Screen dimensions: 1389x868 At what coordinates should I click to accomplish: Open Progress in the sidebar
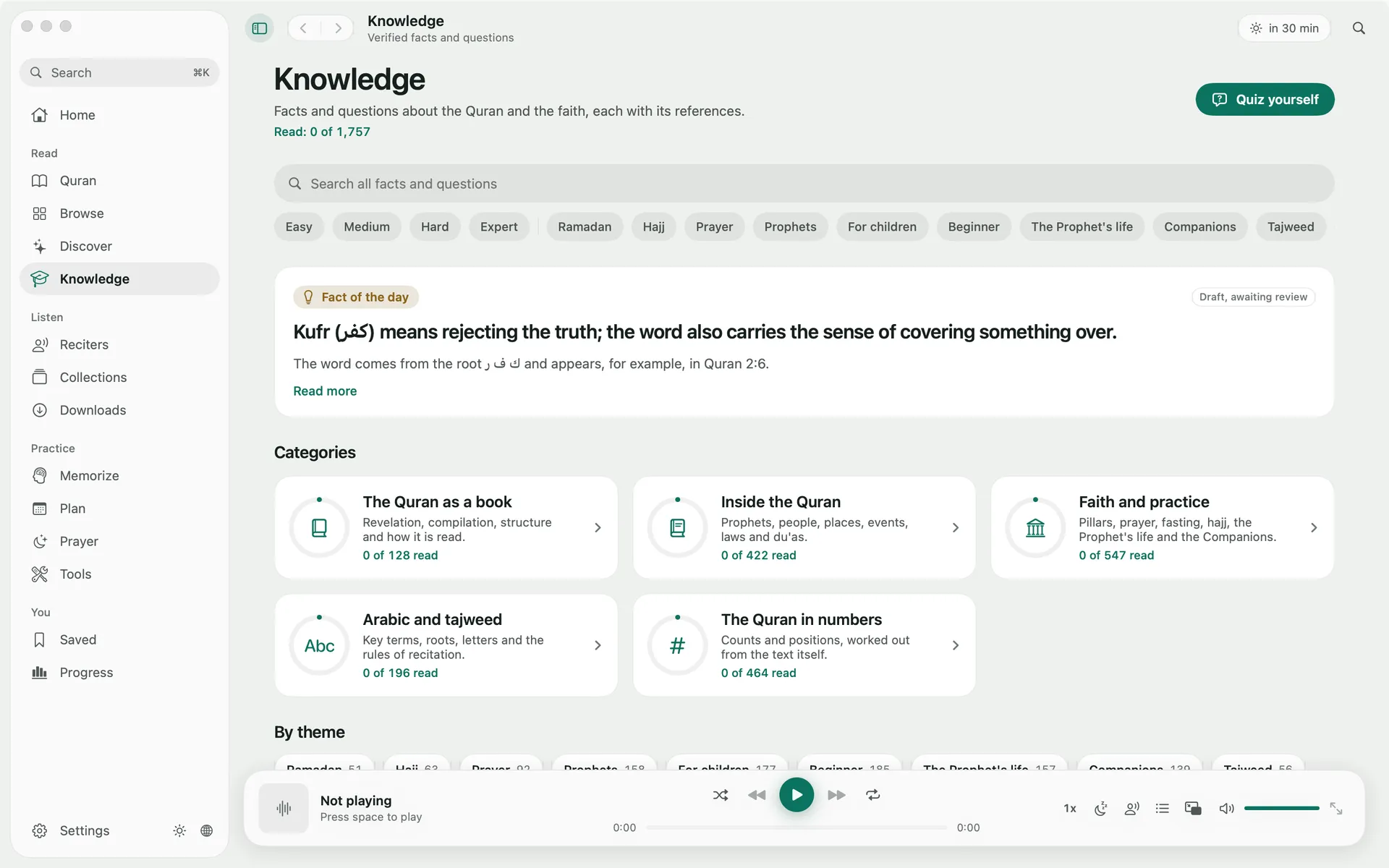click(119, 673)
